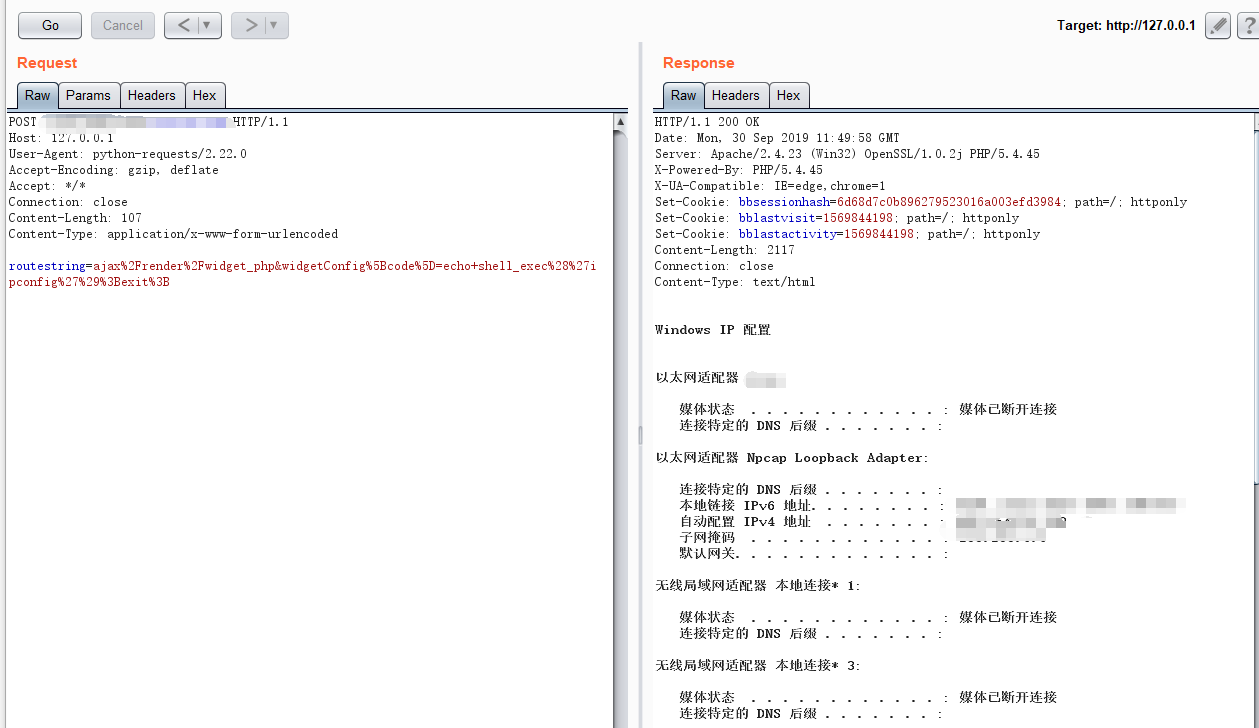Open the next history dropdown arrow

(x=276, y=26)
